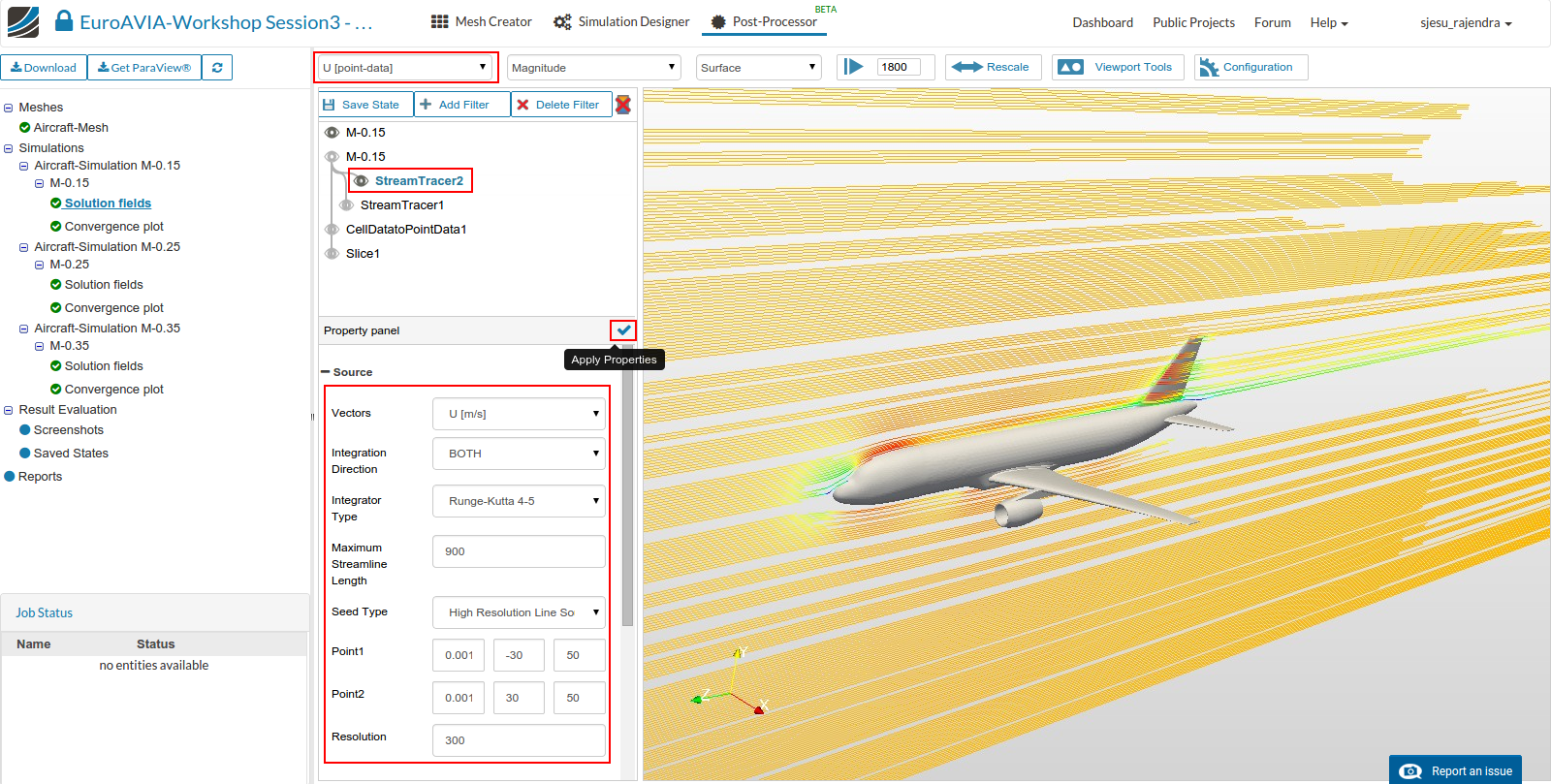Apply properties with the checkmark icon
The image size is (1551, 784).
pos(623,330)
